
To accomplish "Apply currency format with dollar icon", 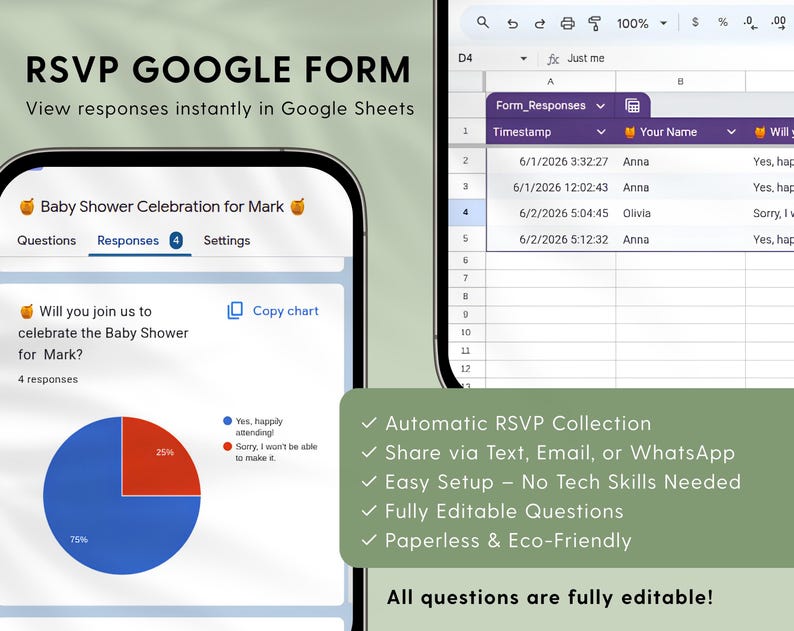I will 695,22.
